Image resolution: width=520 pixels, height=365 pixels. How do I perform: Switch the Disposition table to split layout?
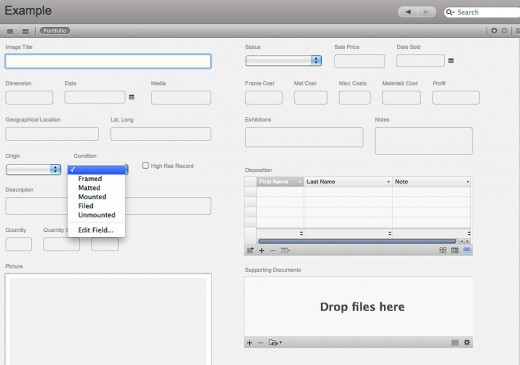455,250
